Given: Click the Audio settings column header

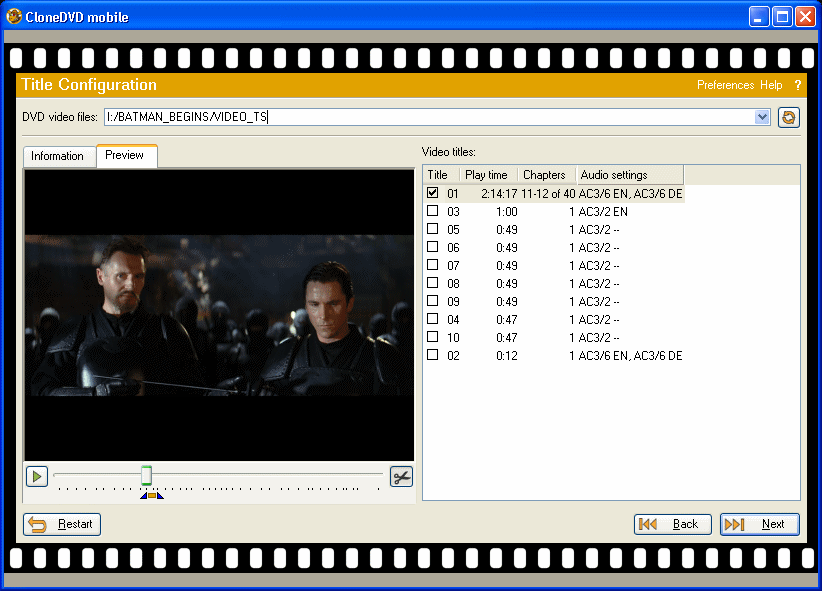Looking at the screenshot, I should click(x=630, y=175).
